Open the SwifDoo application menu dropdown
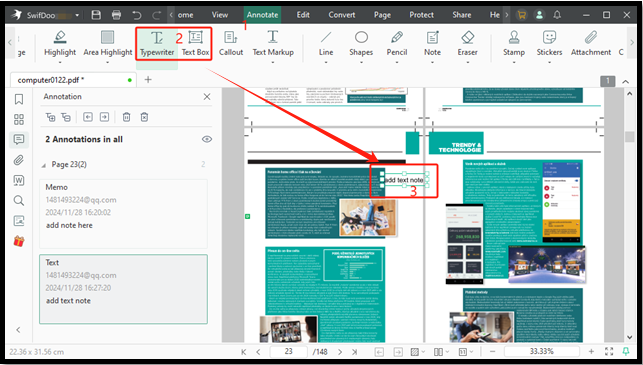Screen dimensions: 643x365 (x=77, y=16)
